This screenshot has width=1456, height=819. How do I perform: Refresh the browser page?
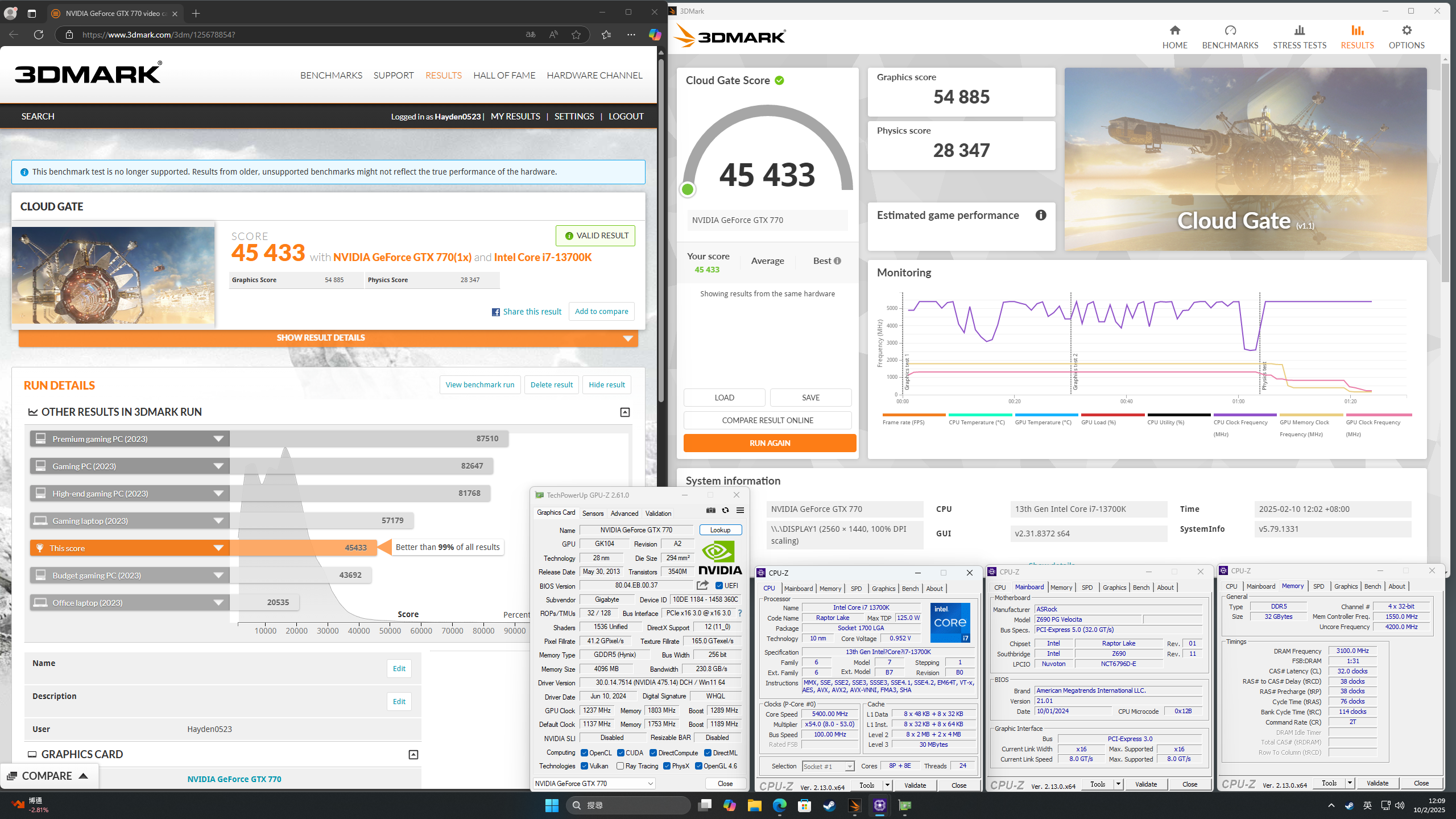[x=39, y=35]
